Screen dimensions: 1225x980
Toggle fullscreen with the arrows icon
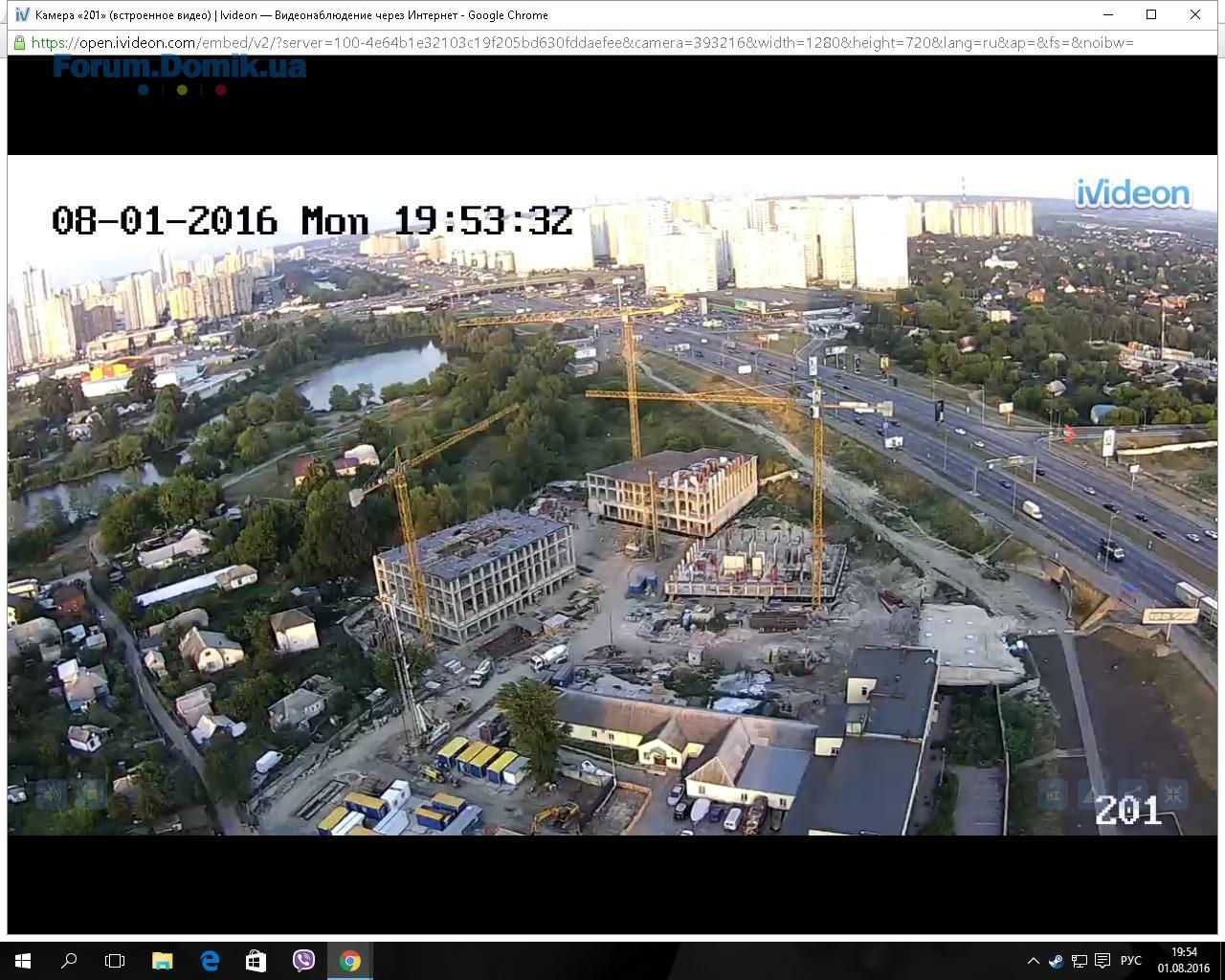1173,794
